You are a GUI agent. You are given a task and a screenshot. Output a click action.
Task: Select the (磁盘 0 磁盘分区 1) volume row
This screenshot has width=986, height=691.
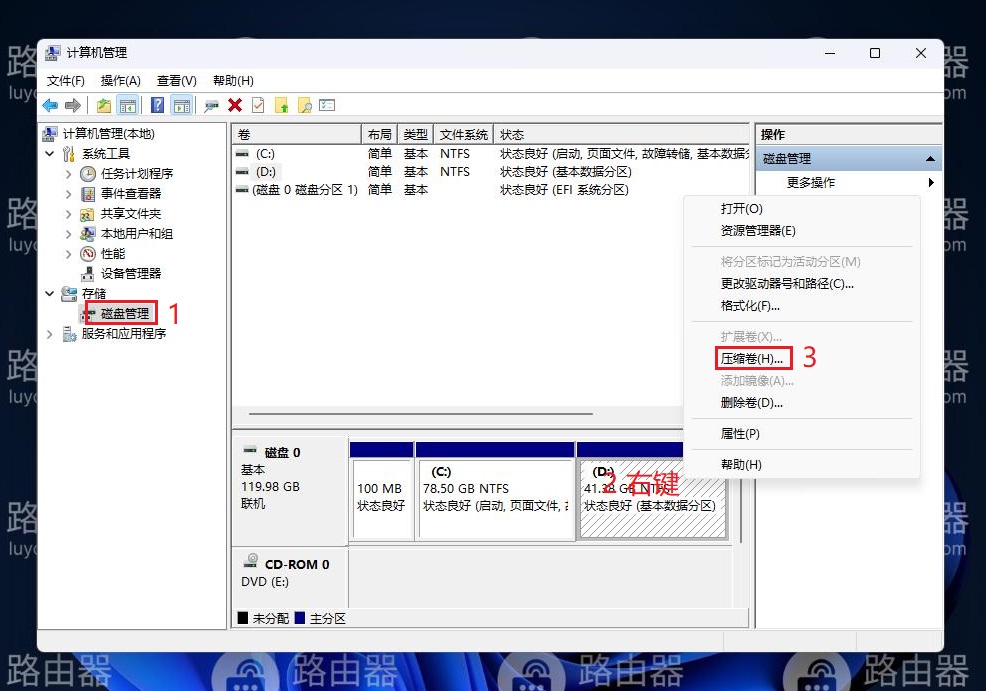coord(490,190)
